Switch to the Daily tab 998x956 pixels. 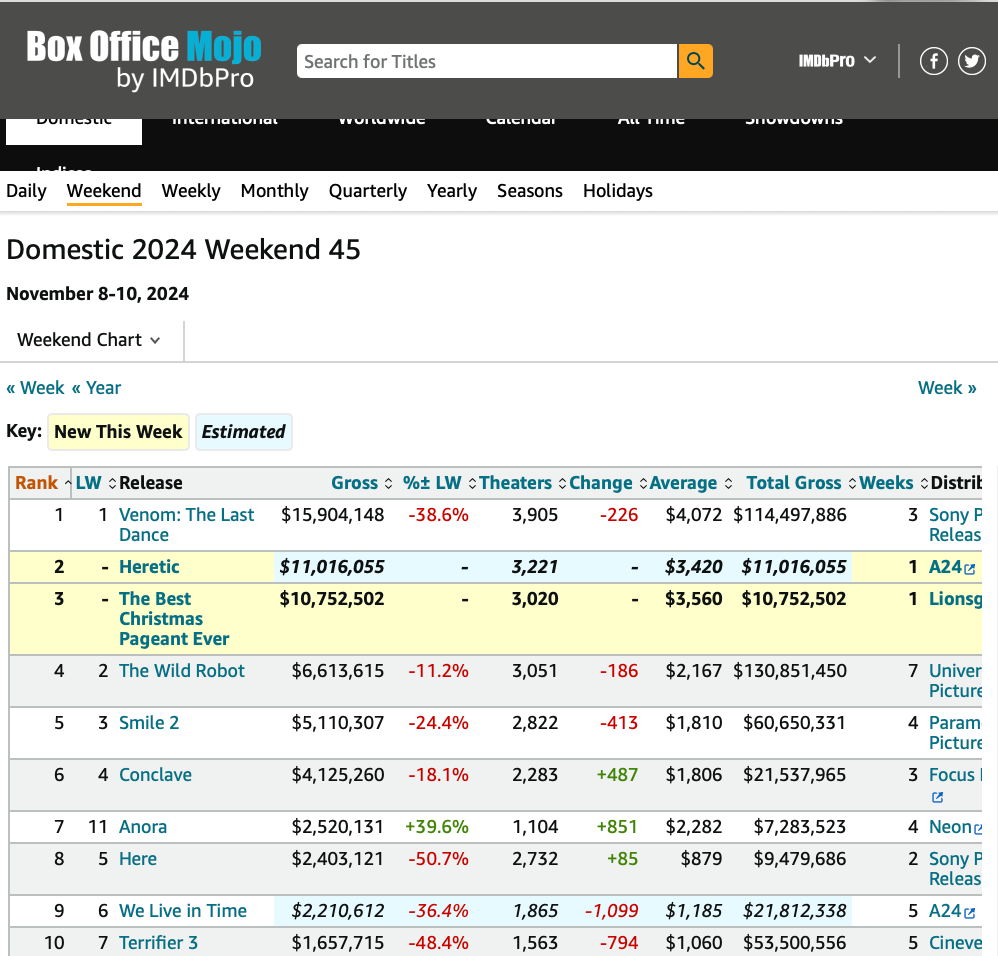pos(26,191)
